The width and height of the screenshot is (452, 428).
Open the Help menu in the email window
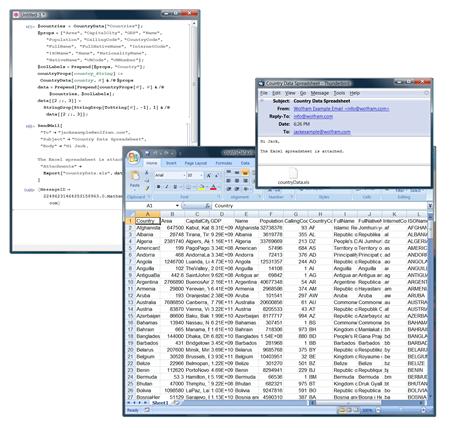click(x=355, y=93)
